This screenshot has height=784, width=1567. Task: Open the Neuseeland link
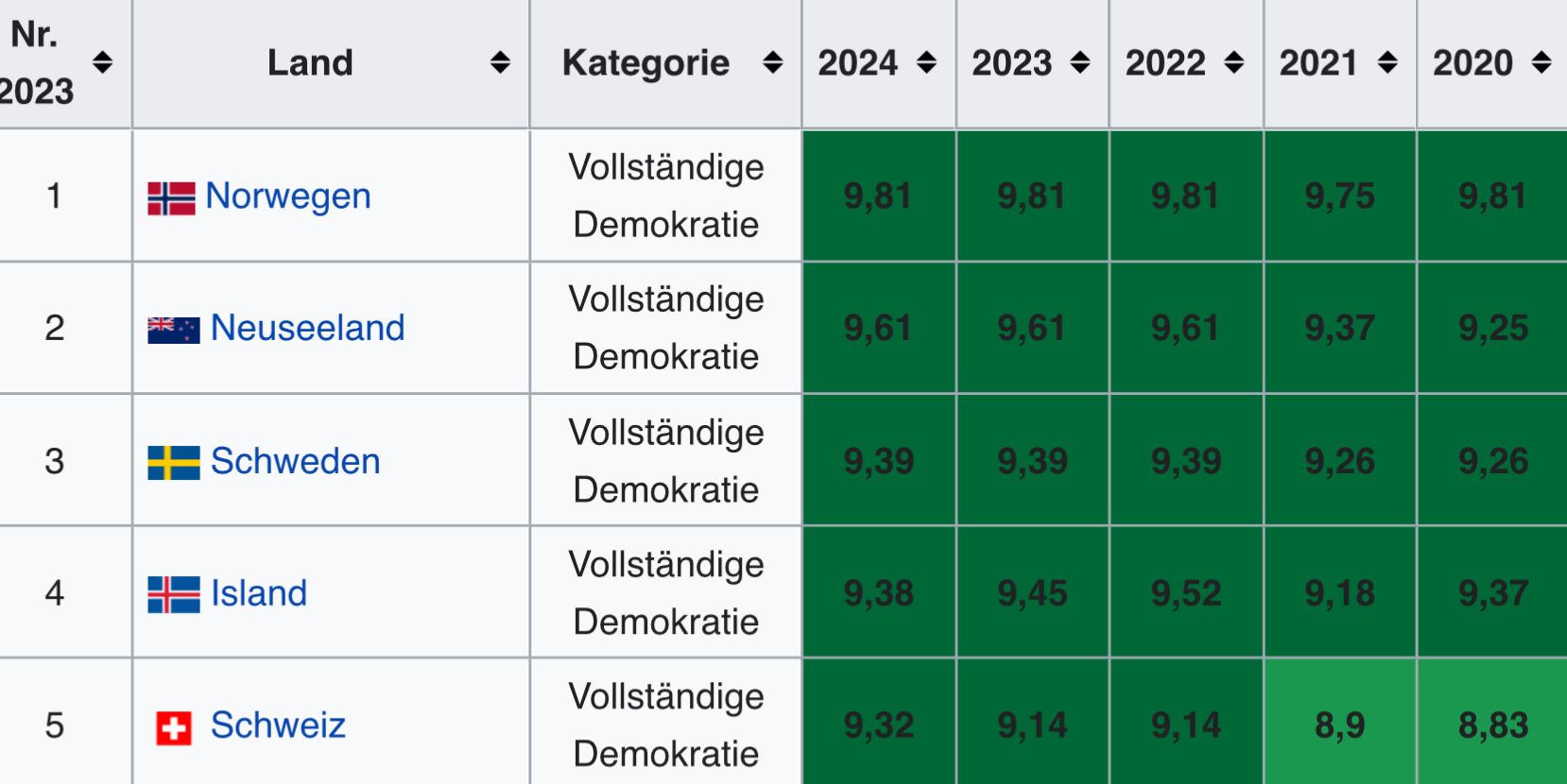coord(307,328)
